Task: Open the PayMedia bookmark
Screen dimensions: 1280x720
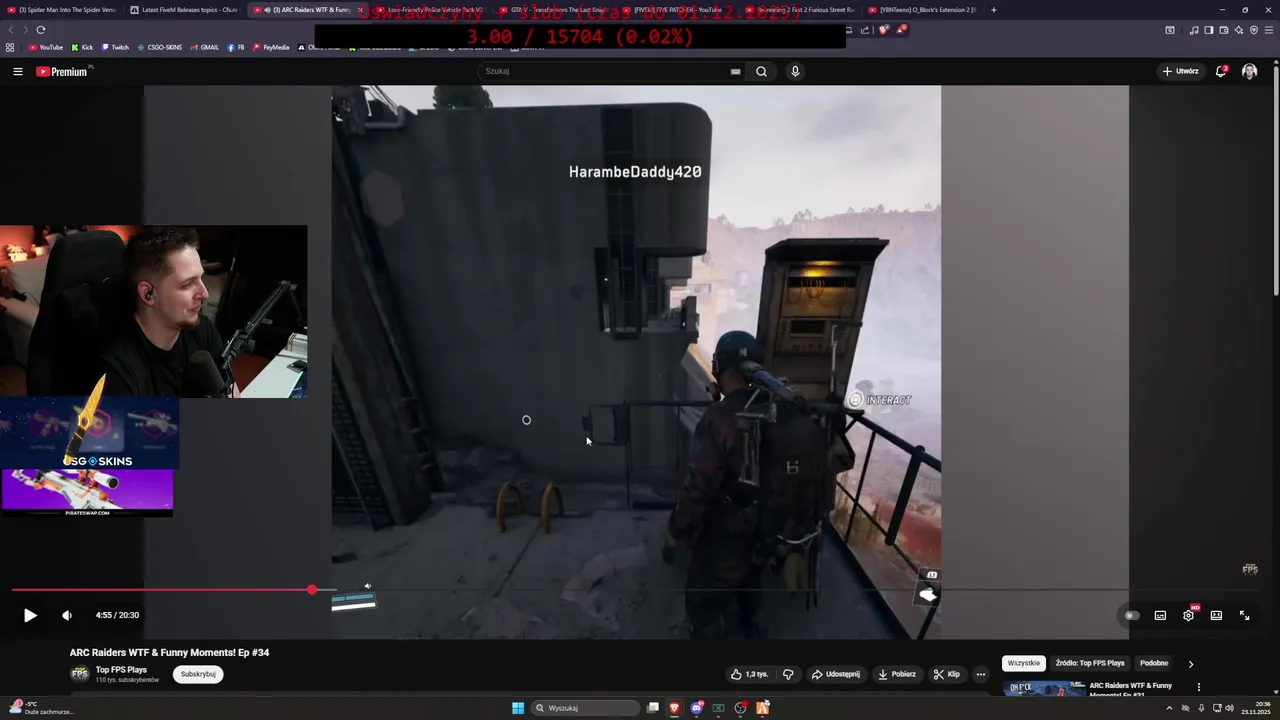Action: [x=271, y=47]
